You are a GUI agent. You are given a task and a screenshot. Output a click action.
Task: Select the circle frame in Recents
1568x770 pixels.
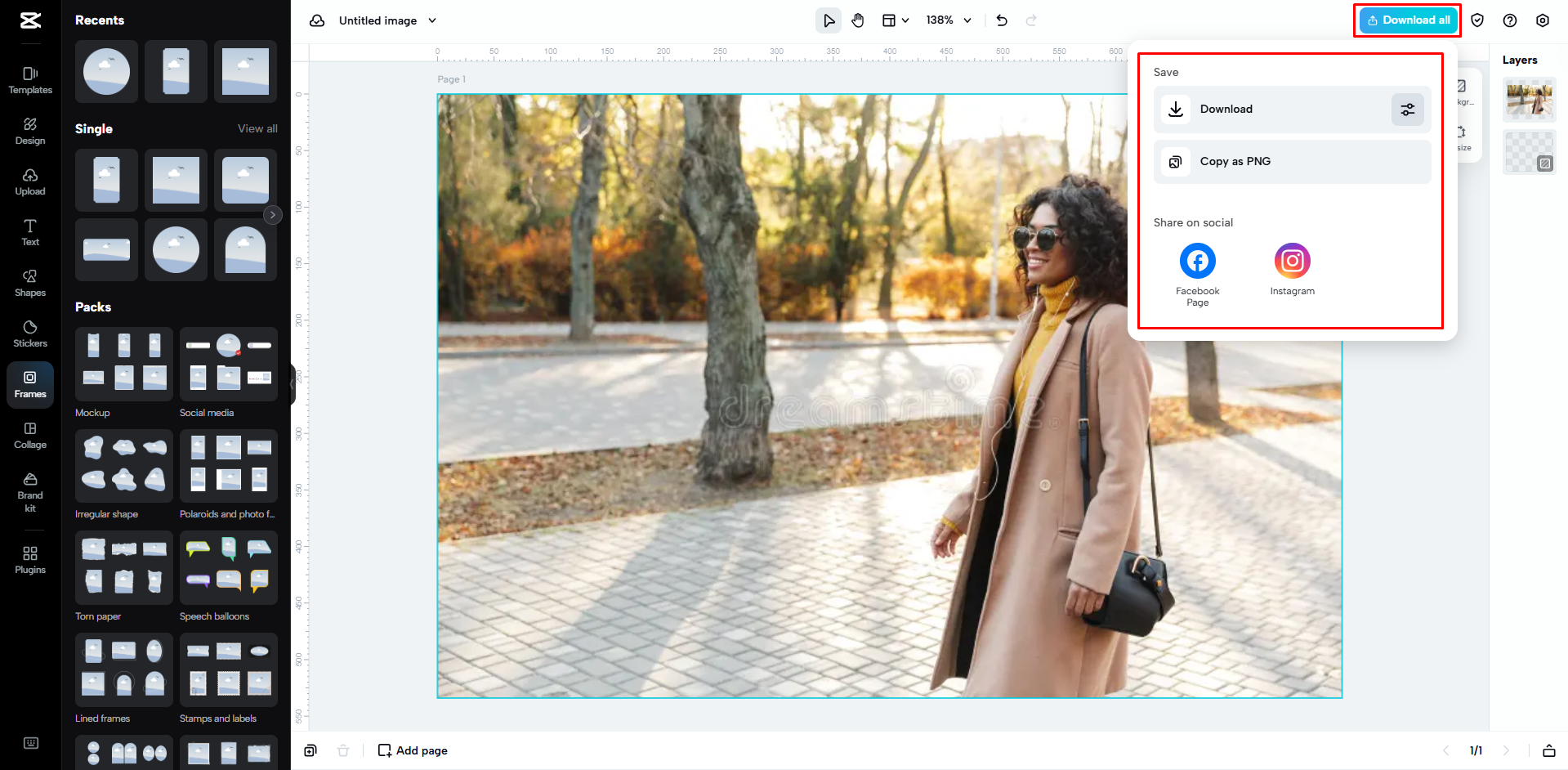point(106,71)
